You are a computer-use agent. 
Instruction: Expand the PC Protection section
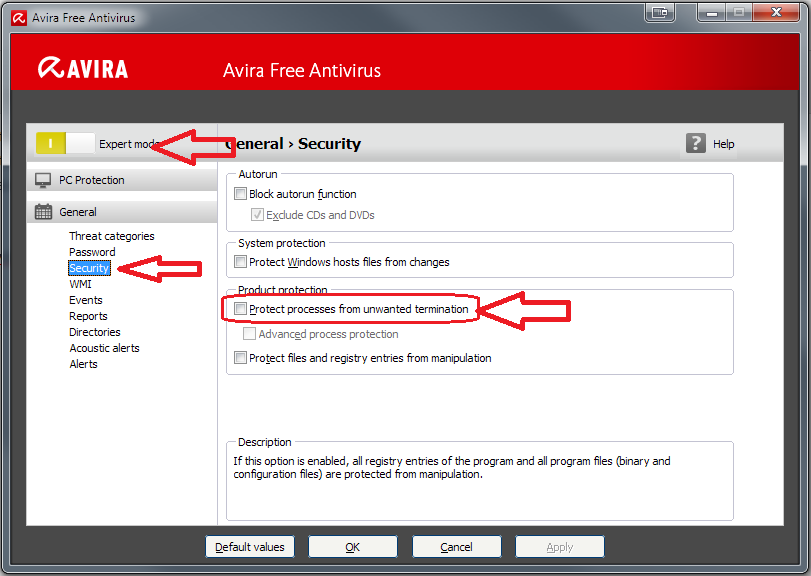tap(122, 180)
